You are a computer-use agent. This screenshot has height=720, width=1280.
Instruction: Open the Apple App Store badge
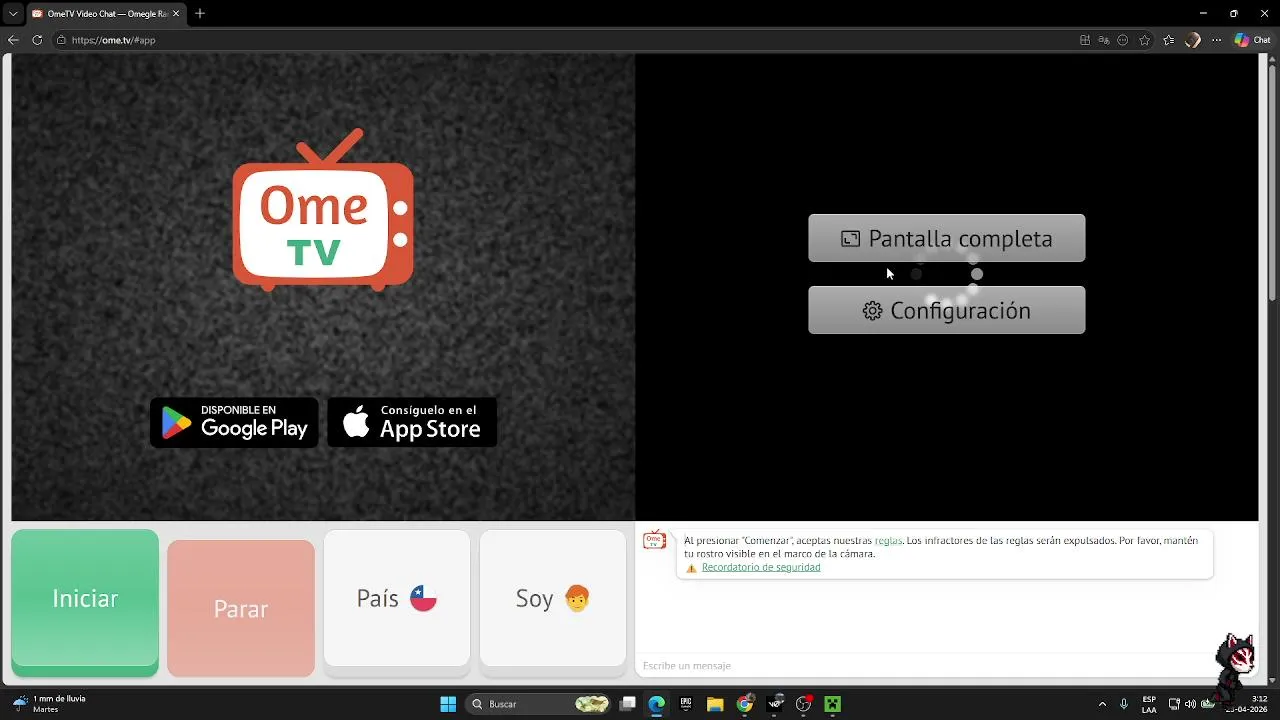click(x=412, y=422)
